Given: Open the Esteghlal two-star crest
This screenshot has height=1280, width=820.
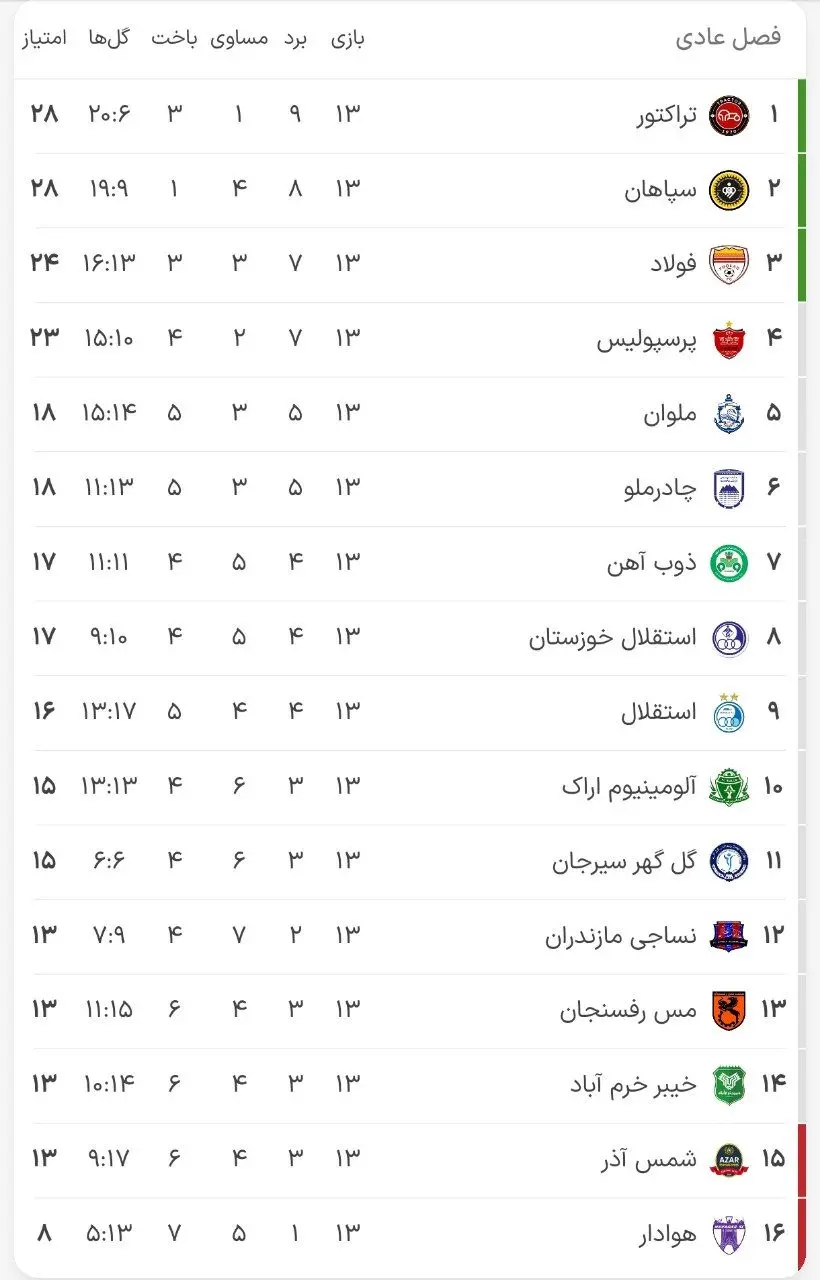Looking at the screenshot, I should [728, 711].
